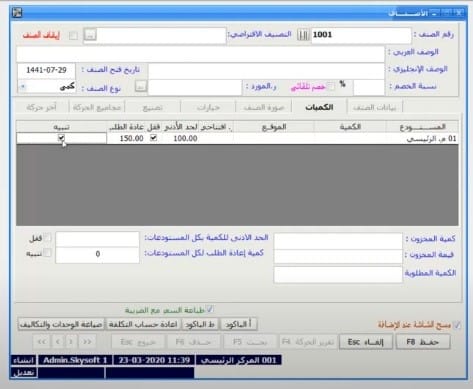Click status bar date 23-03-2020 11:39

point(154,360)
